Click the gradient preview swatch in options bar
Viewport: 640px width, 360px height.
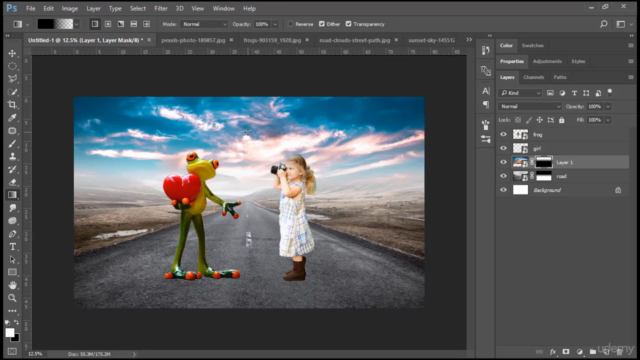coord(56,24)
